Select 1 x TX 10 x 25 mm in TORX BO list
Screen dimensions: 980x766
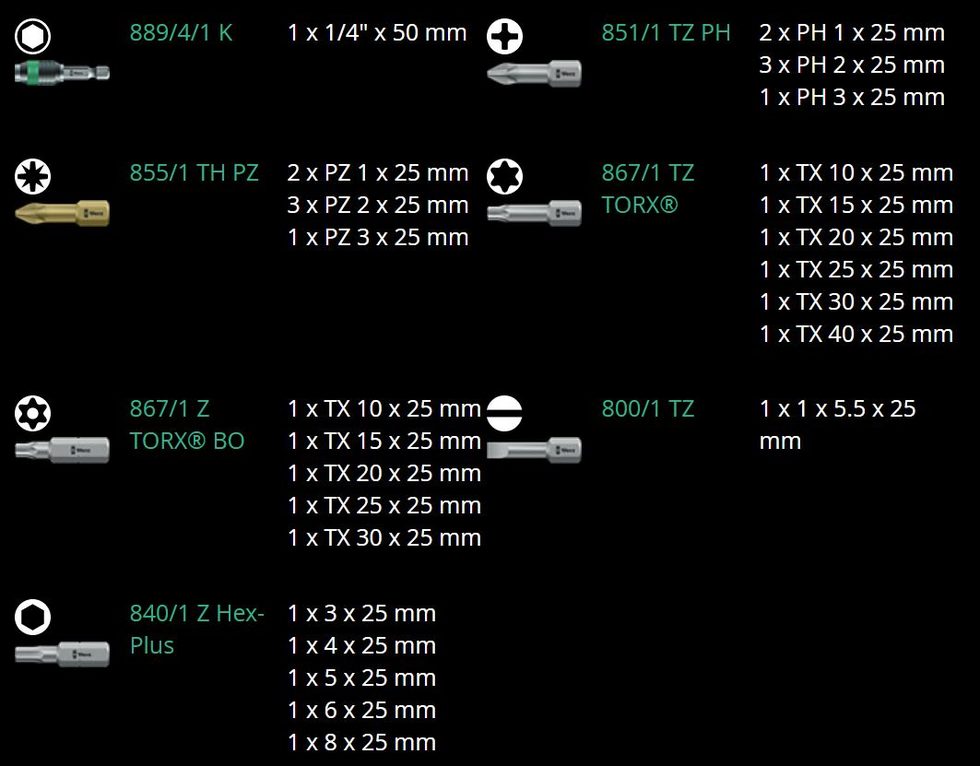point(384,409)
